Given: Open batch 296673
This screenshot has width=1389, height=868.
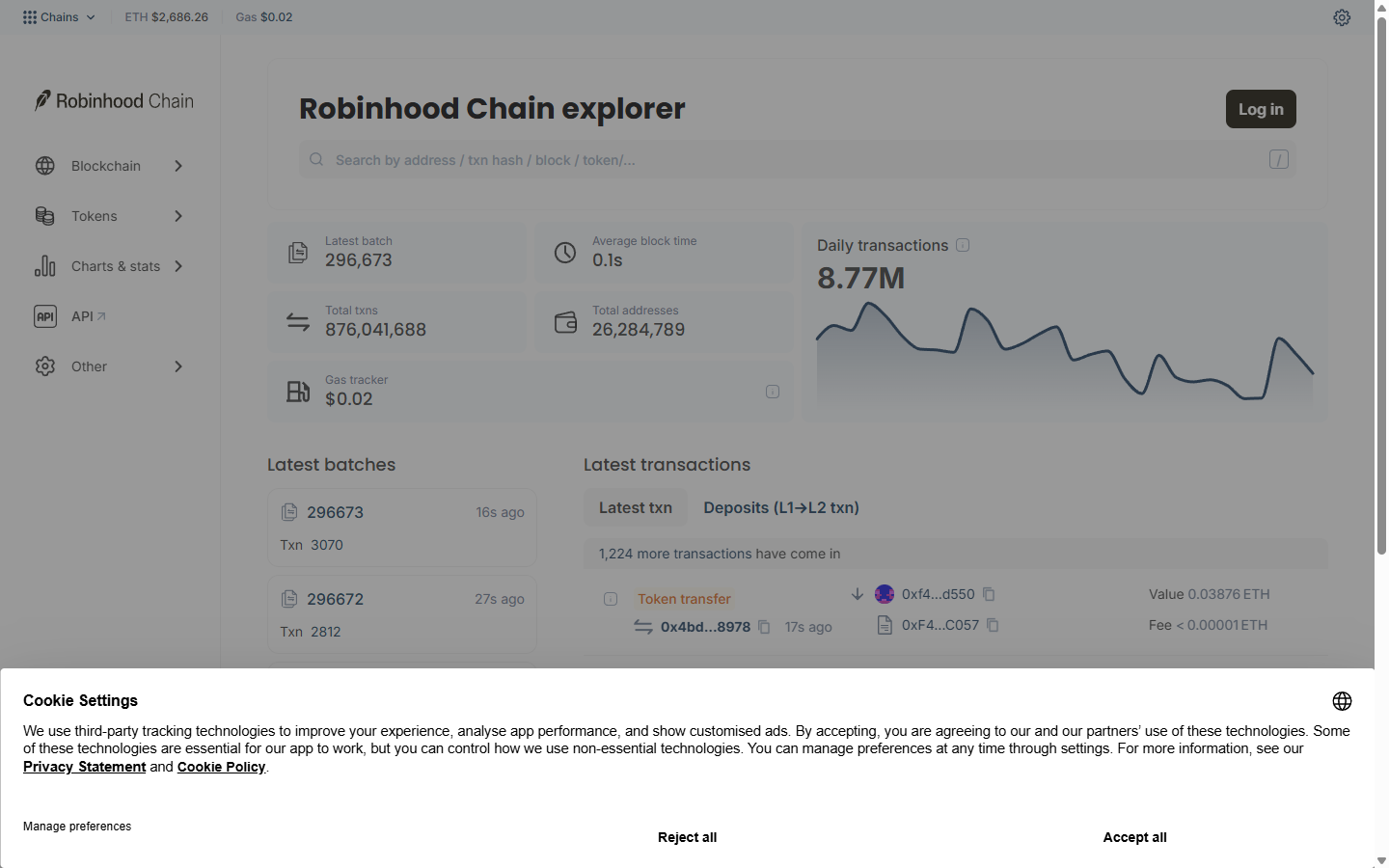Looking at the screenshot, I should click(335, 512).
